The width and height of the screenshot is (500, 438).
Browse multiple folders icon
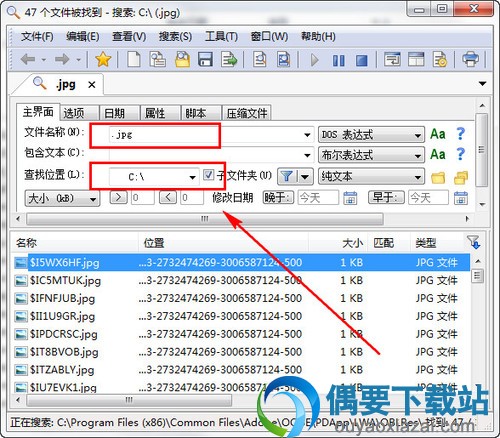coord(461,178)
